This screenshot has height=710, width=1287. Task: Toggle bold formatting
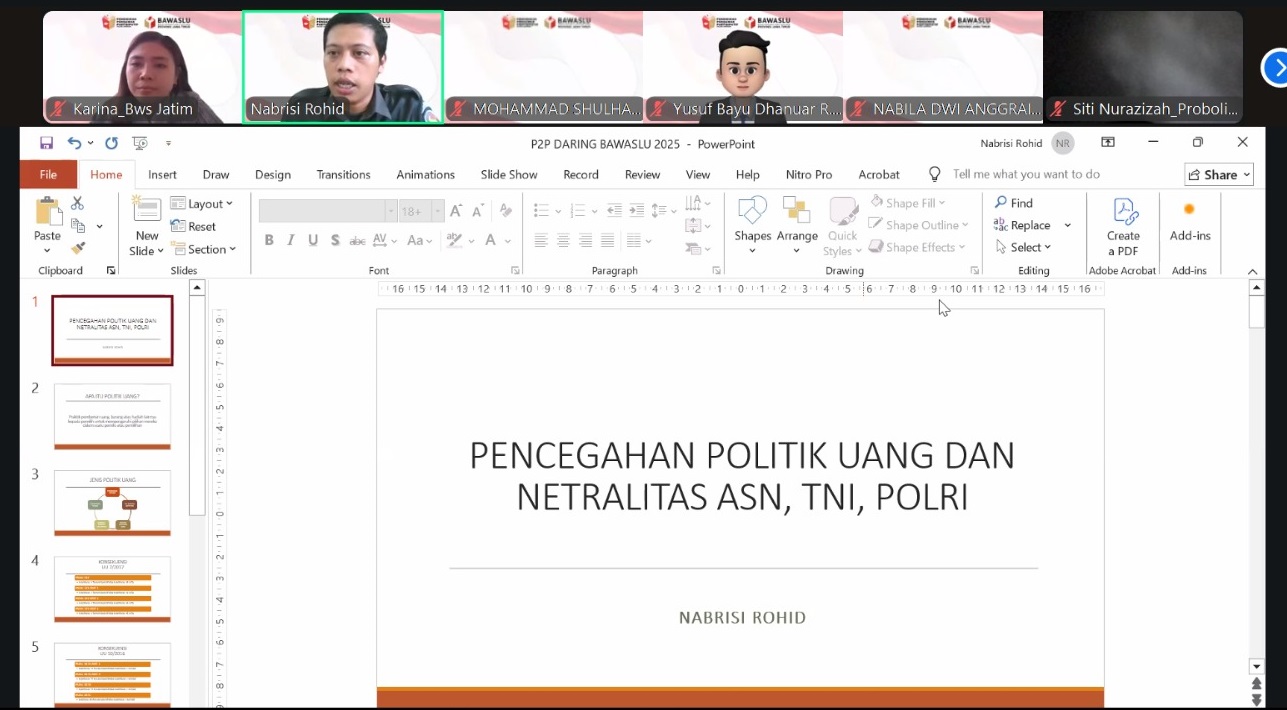tap(268, 240)
